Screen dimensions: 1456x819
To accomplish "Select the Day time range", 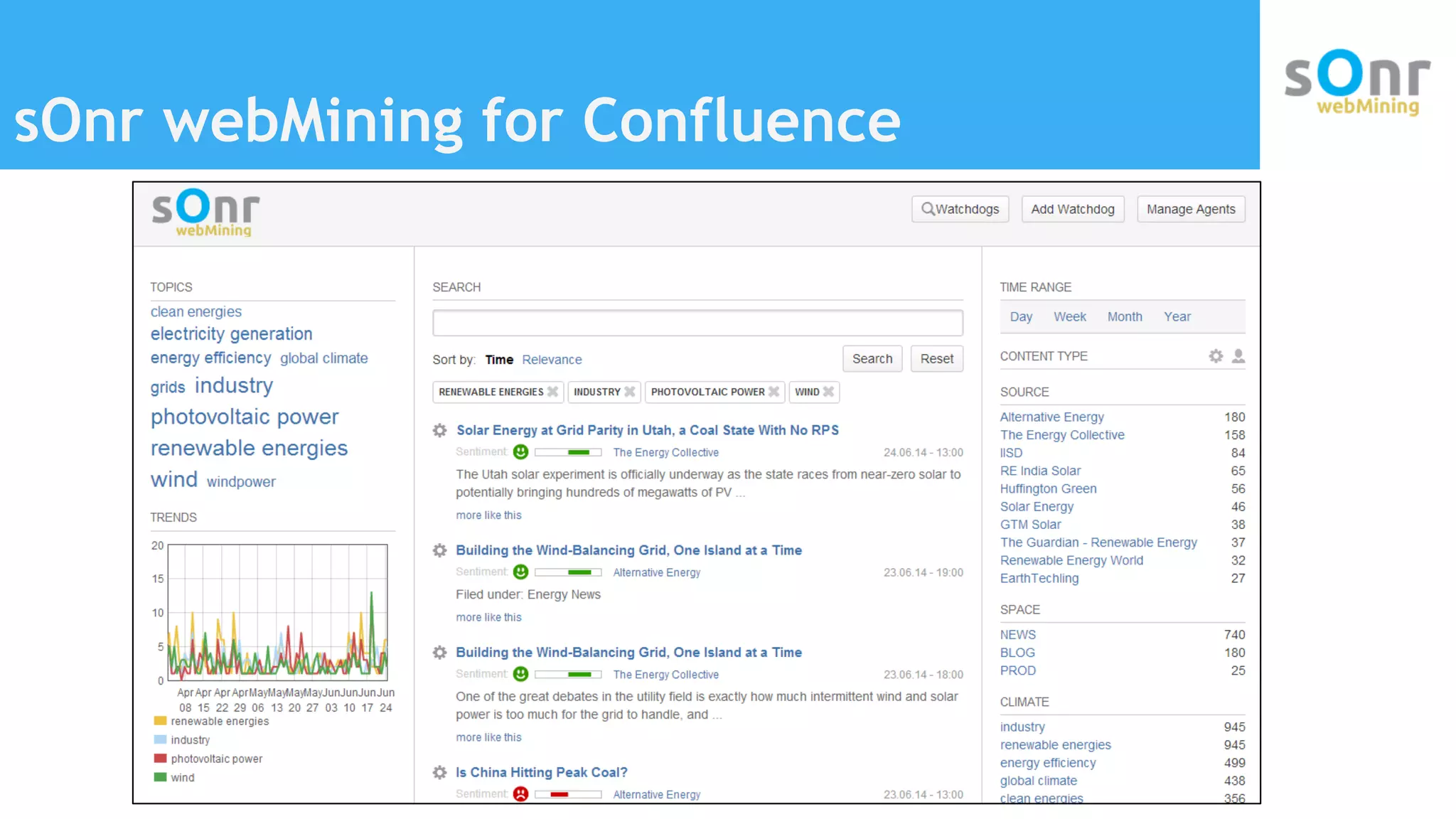I will pos(1021,317).
